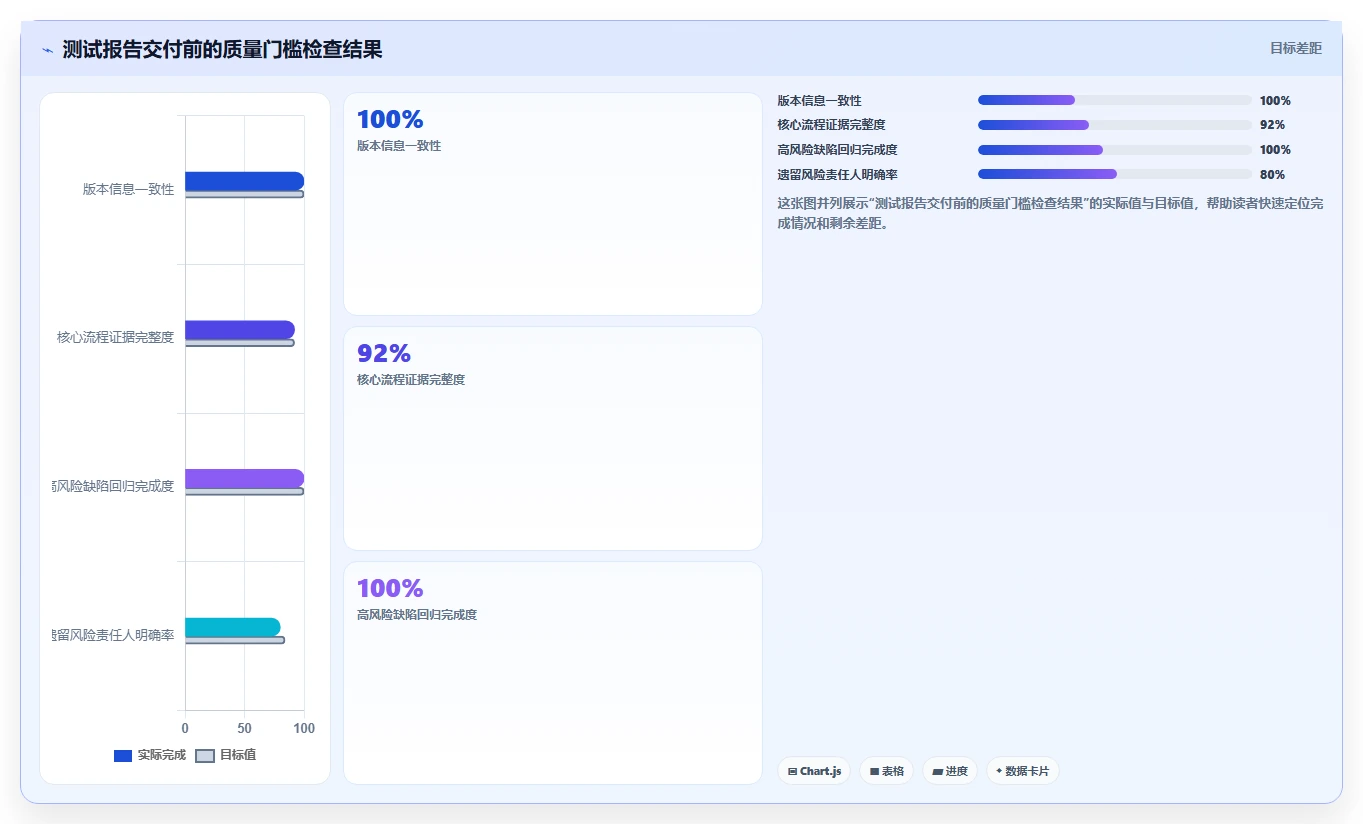Click the dashboard title 测试报告交付前的质量门槛检查结果
Viewport: 1363px width, 824px height.
tap(222, 49)
